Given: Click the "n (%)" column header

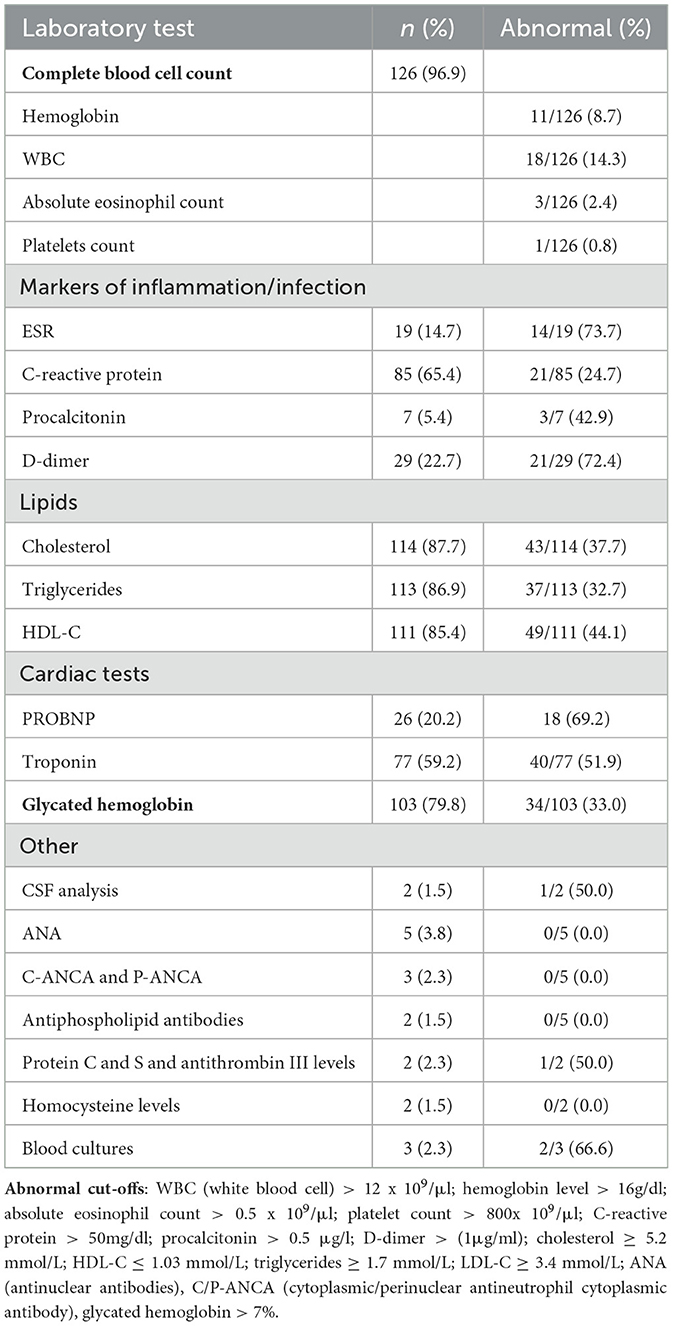Looking at the screenshot, I should [427, 30].
